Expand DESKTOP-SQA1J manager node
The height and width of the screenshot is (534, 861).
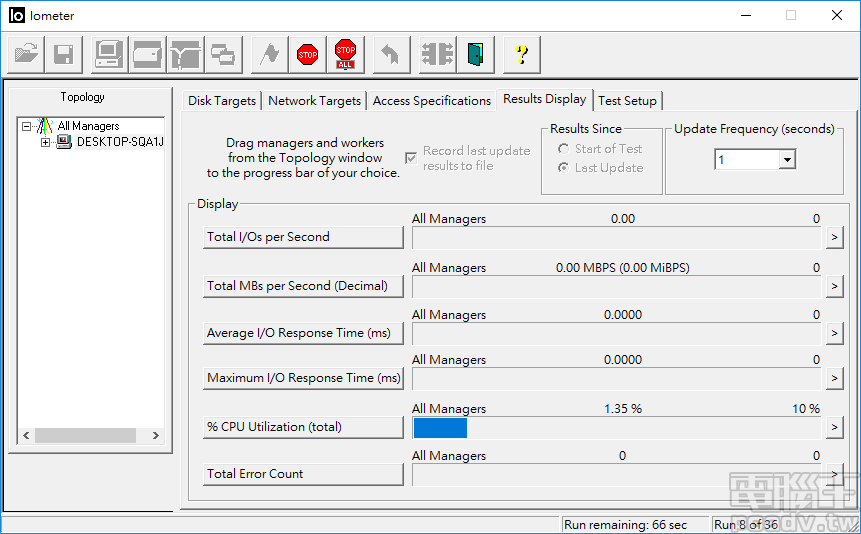pyautogui.click(x=45, y=142)
